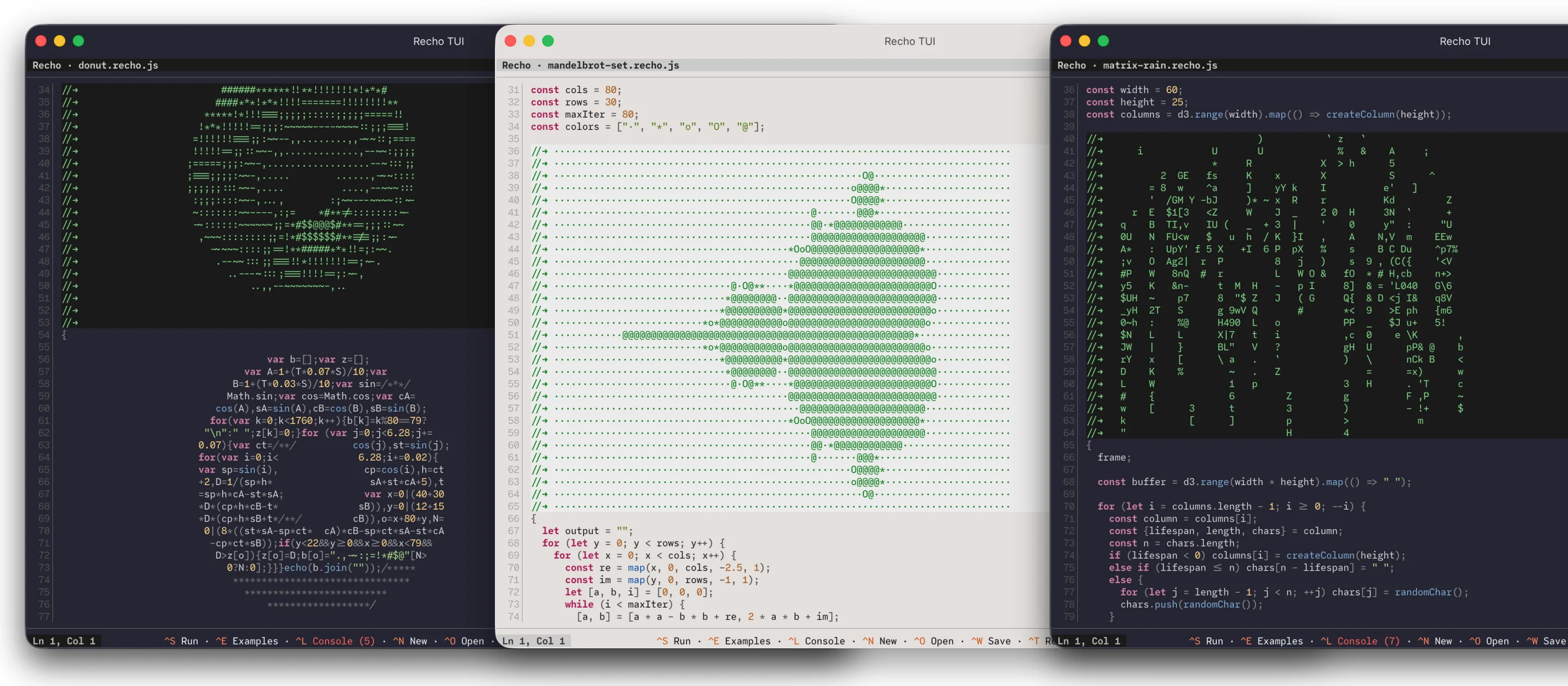The height and width of the screenshot is (686, 1568).
Task: Click ^O Open in mandelbrot window
Action: pyautogui.click(x=934, y=641)
